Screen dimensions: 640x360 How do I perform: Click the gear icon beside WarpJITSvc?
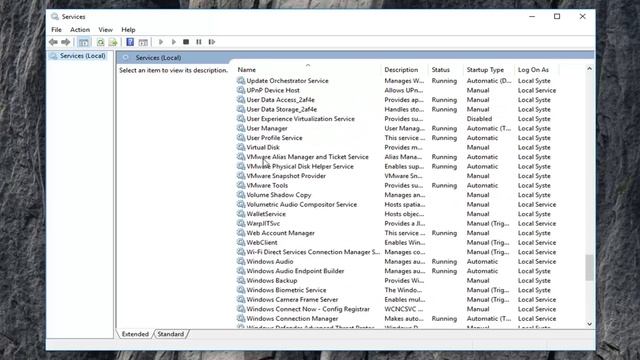(241, 223)
